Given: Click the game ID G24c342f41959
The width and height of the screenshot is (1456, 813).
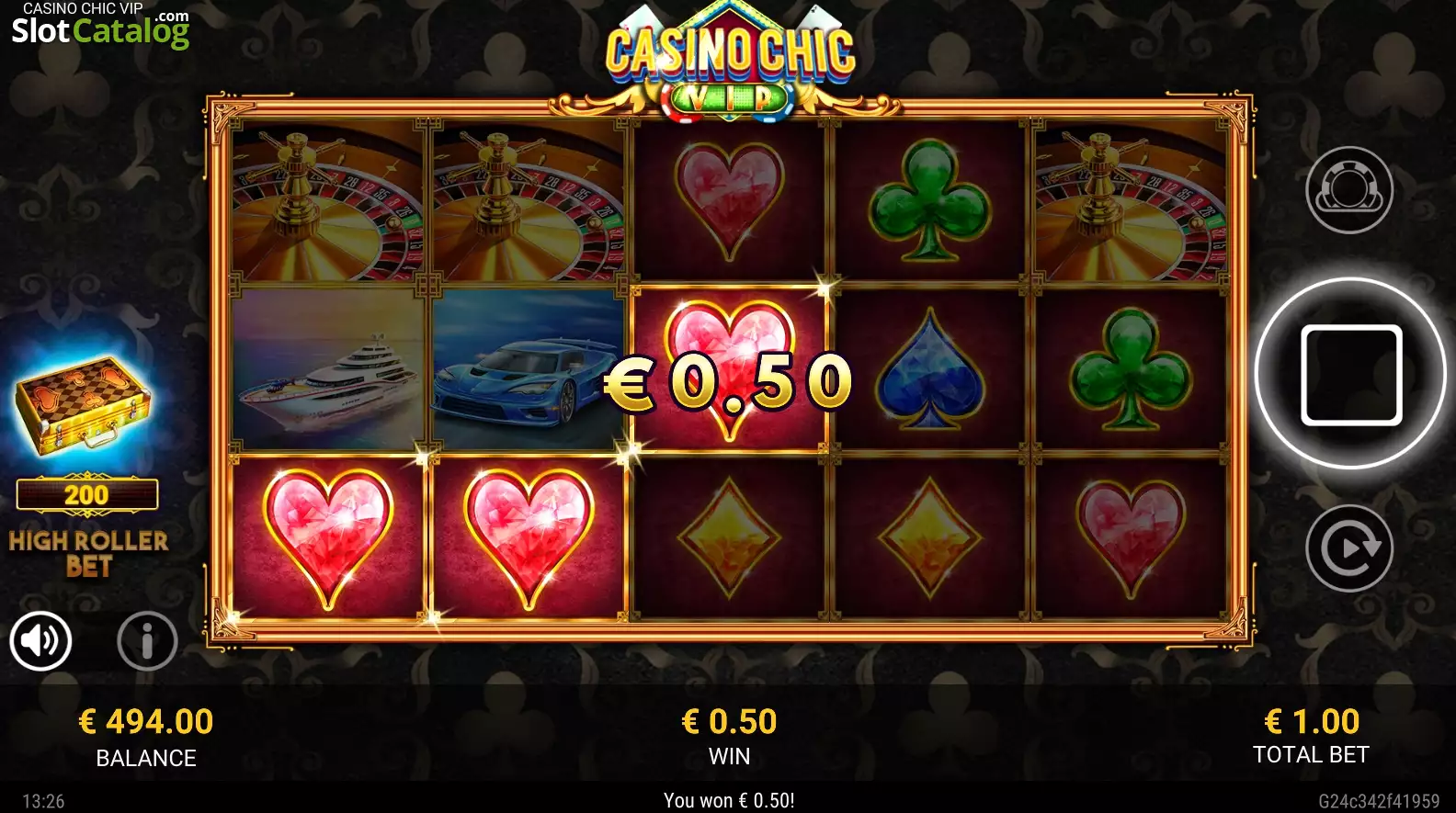Looking at the screenshot, I should click(x=1379, y=801).
